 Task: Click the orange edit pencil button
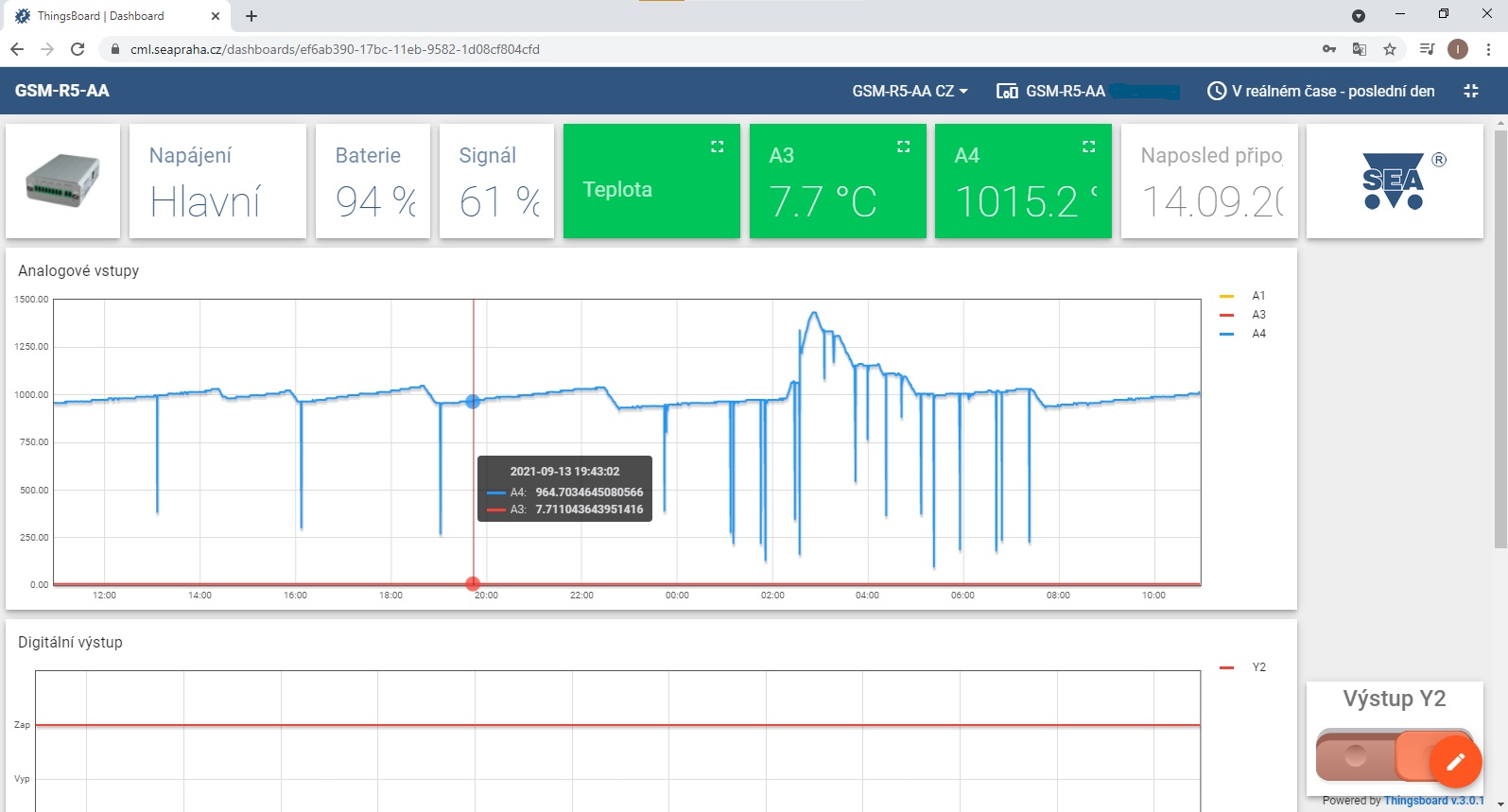tap(1456, 762)
